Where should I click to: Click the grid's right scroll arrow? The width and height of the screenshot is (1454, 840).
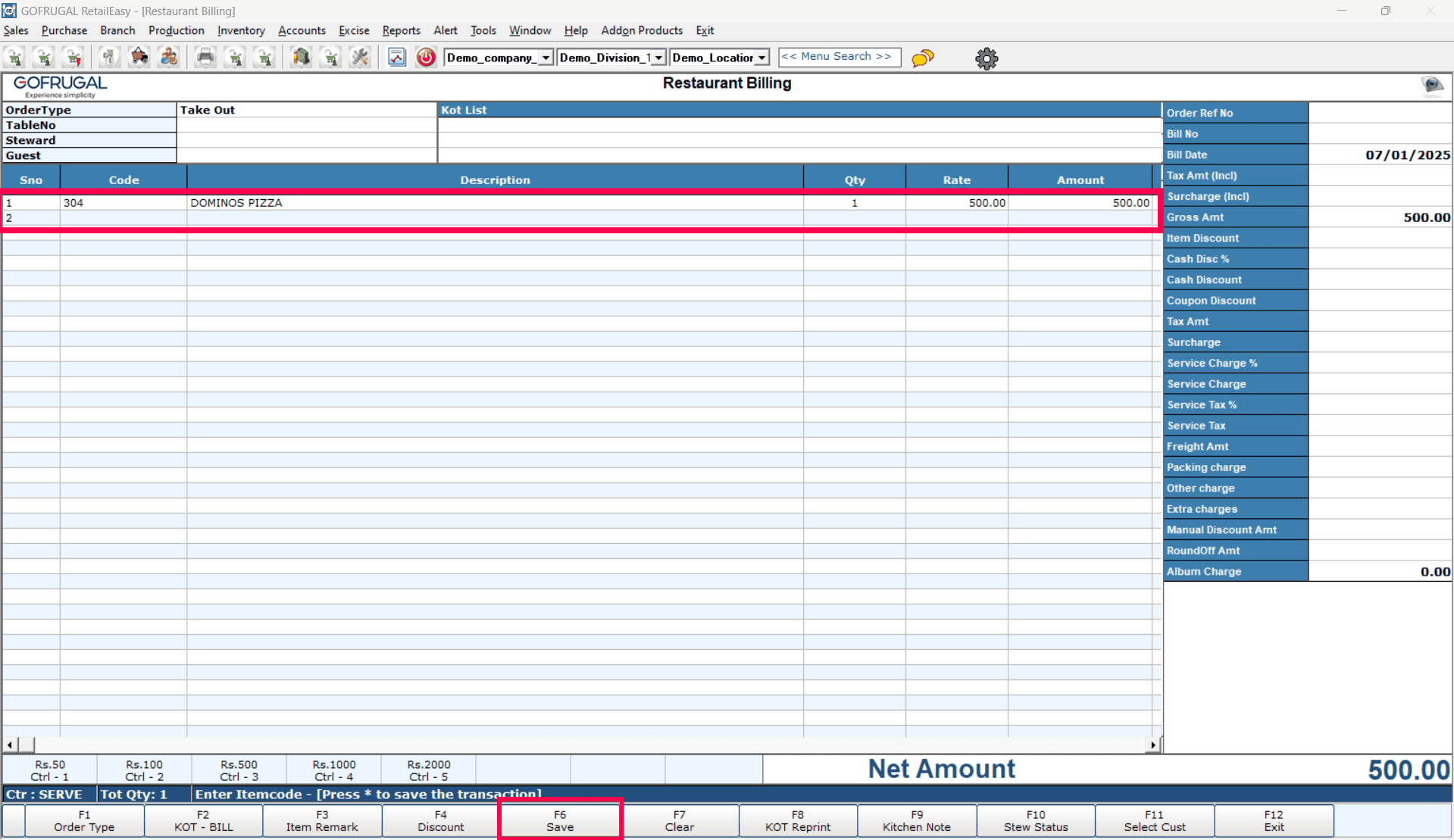(x=1152, y=745)
